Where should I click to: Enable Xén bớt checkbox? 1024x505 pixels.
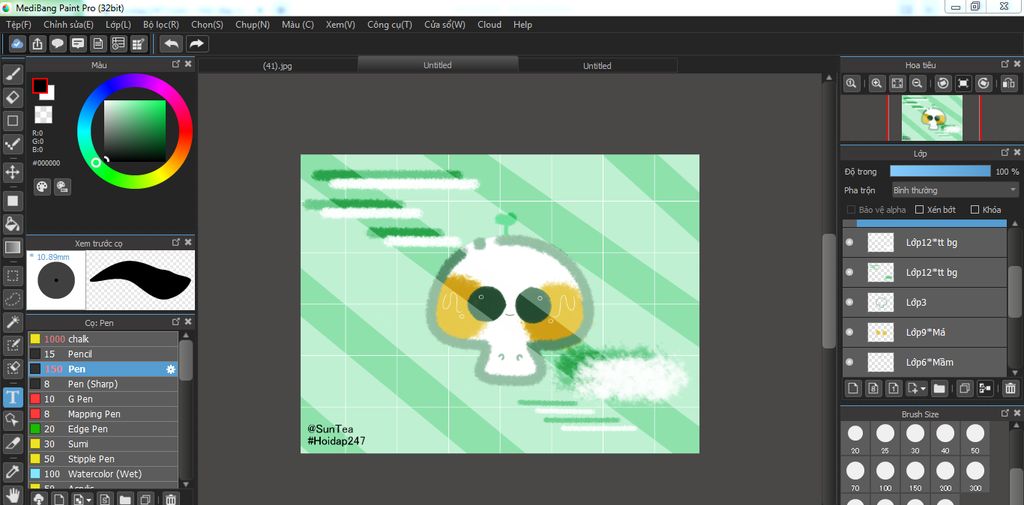(920, 210)
